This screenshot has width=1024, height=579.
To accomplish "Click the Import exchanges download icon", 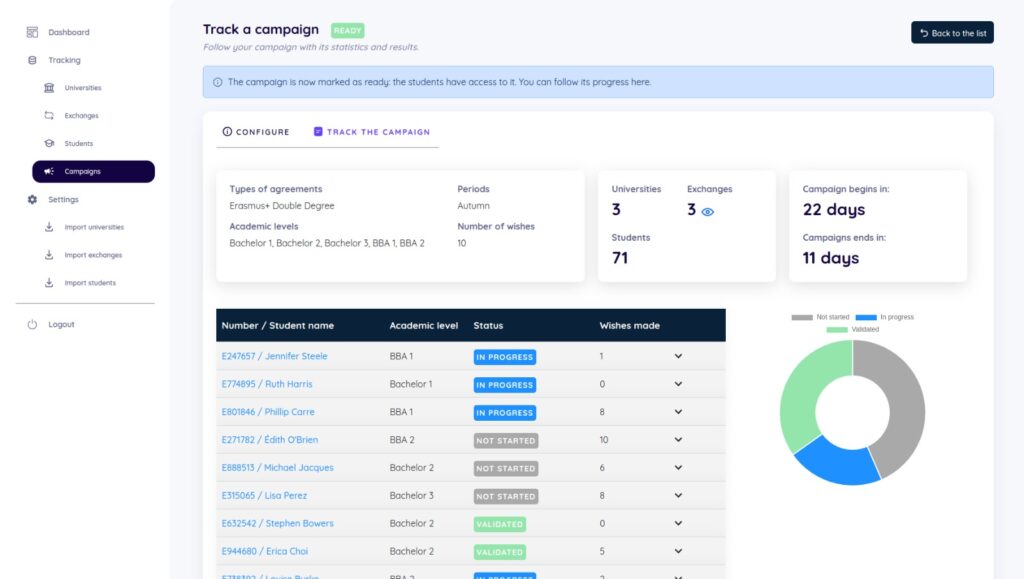I will click(49, 255).
